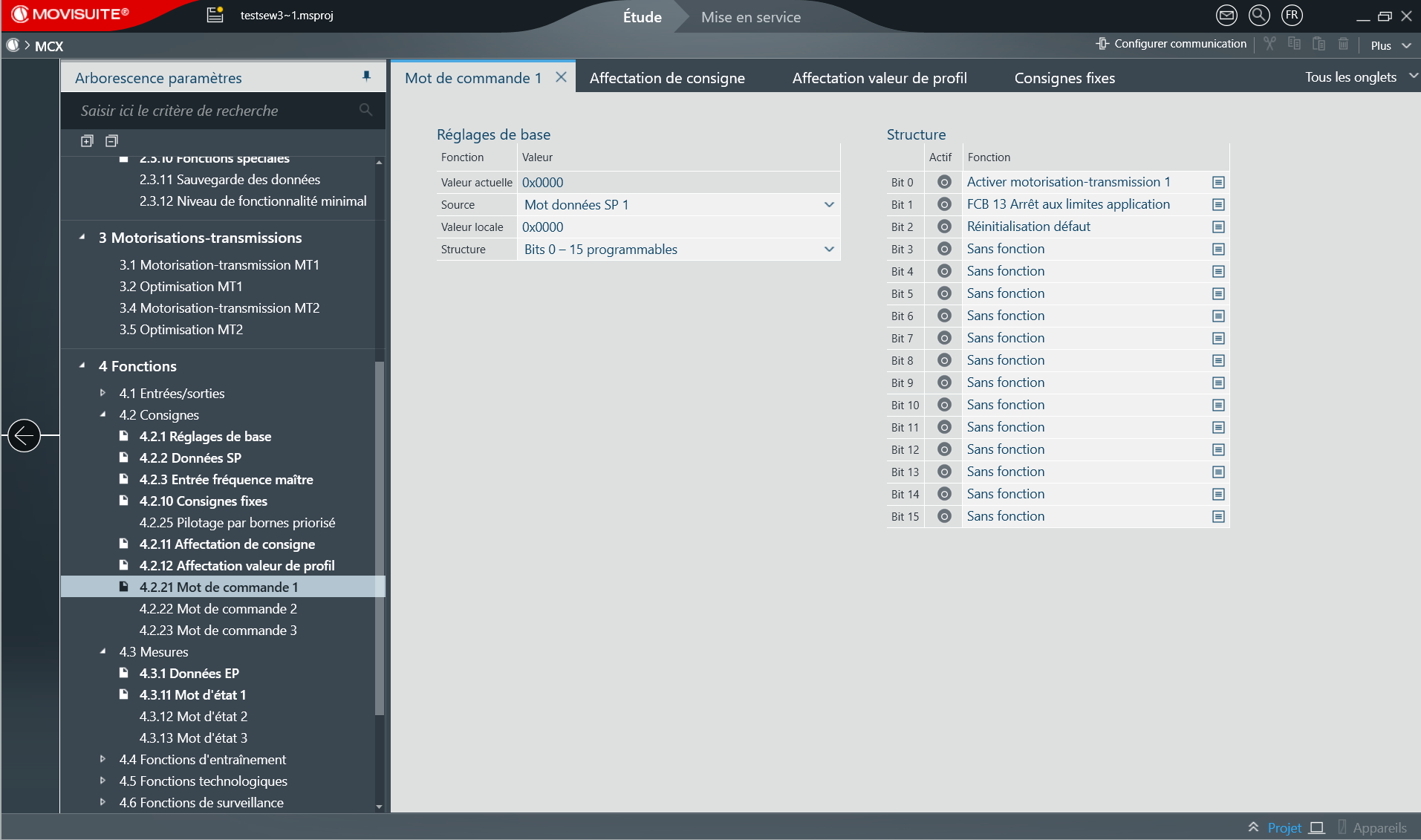Toggle the Bit 1 active indicator
This screenshot has width=1421, height=840.
click(x=944, y=204)
